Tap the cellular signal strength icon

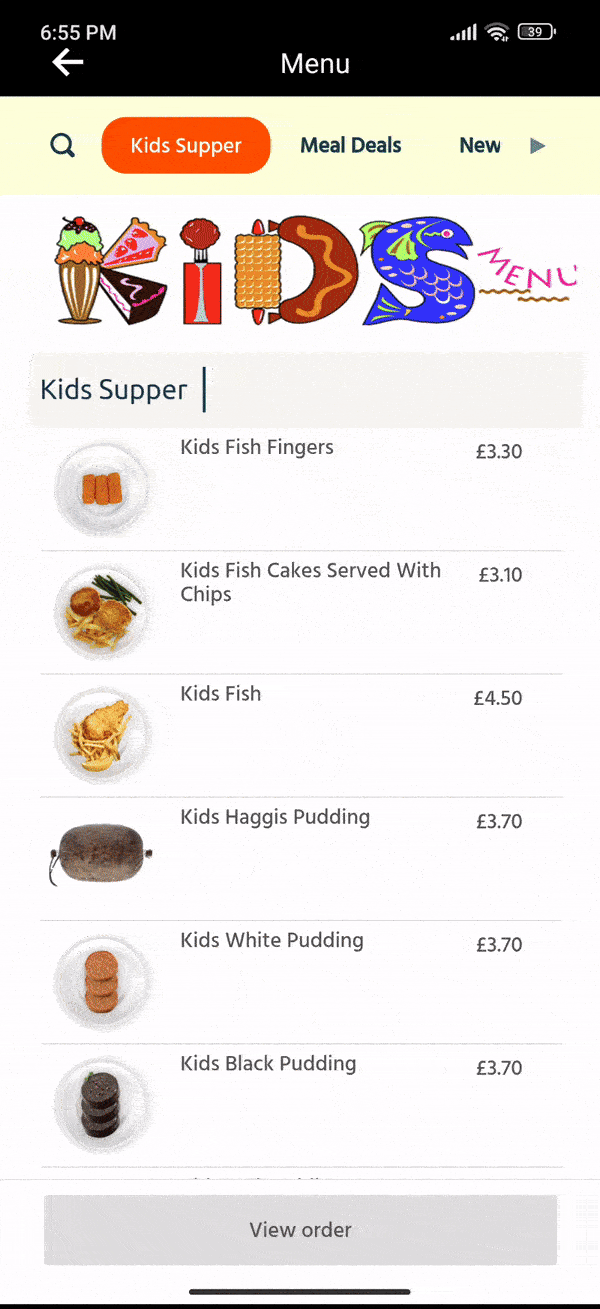pyautogui.click(x=461, y=31)
